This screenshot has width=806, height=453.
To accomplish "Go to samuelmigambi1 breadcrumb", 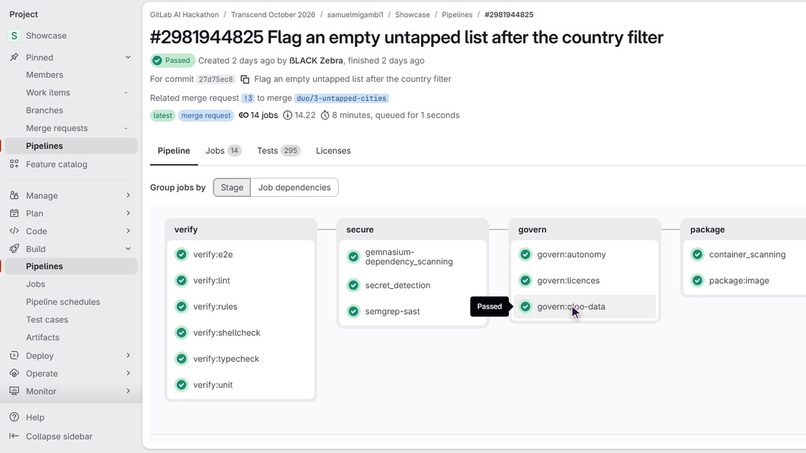I will (355, 14).
